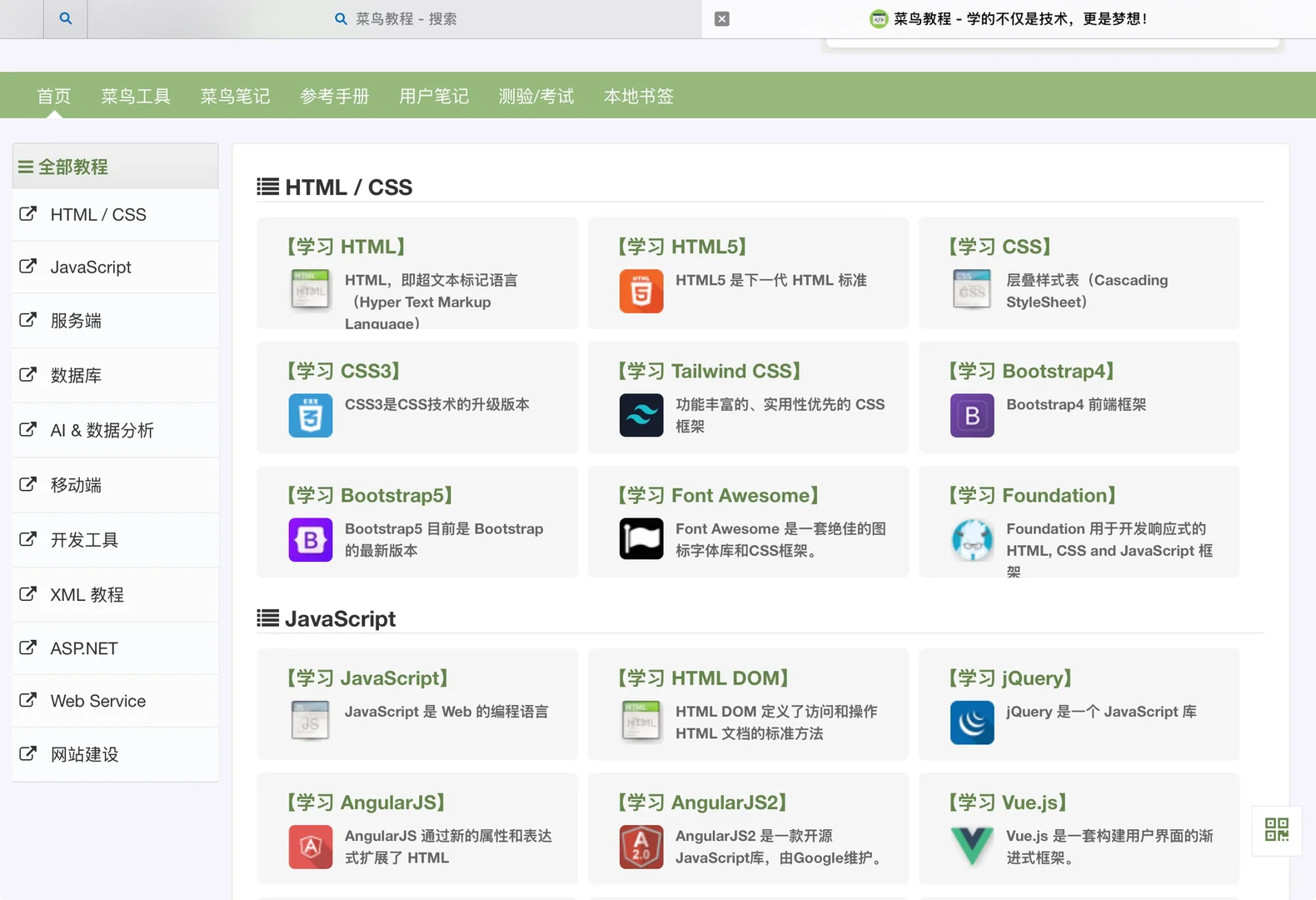This screenshot has height=900, width=1316.
Task: Select the 学的不仅是技术，更是梦想 browser tab
Action: [x=1009, y=18]
